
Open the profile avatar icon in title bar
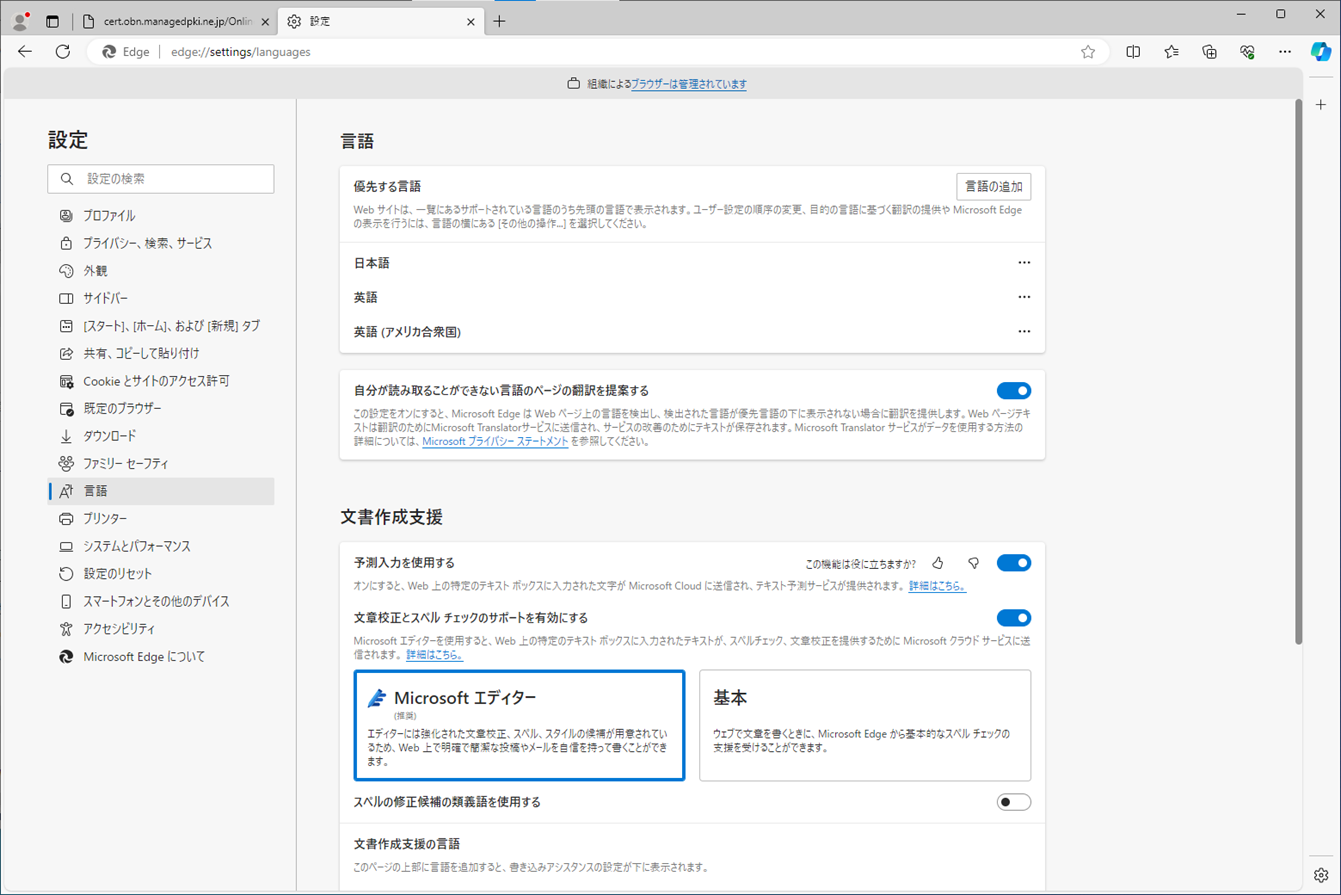tap(20, 21)
